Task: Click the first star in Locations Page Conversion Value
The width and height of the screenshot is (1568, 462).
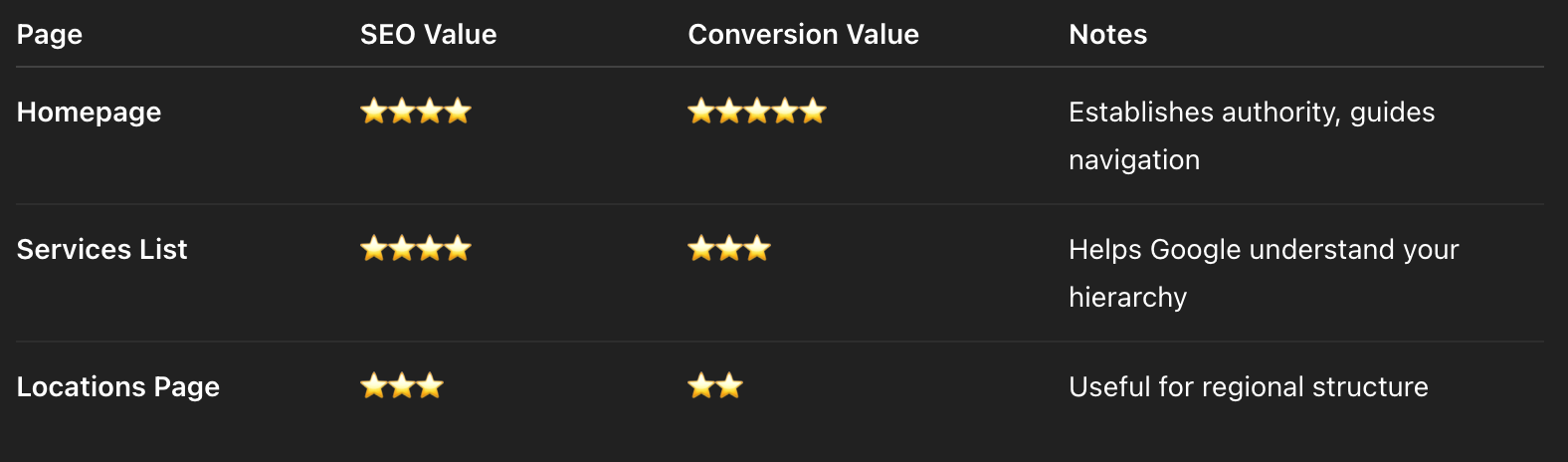Action: (x=701, y=386)
